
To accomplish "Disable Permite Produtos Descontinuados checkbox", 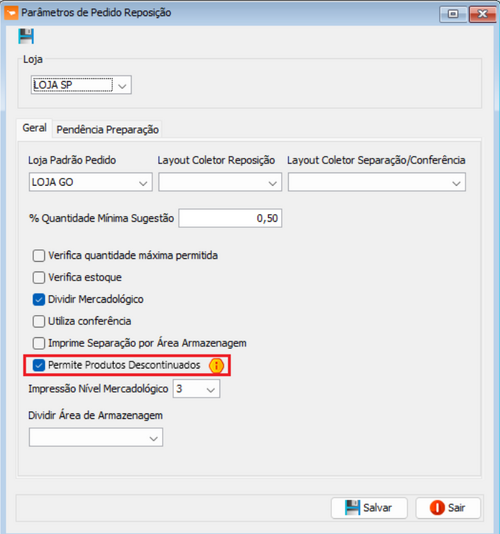I will 39,365.
